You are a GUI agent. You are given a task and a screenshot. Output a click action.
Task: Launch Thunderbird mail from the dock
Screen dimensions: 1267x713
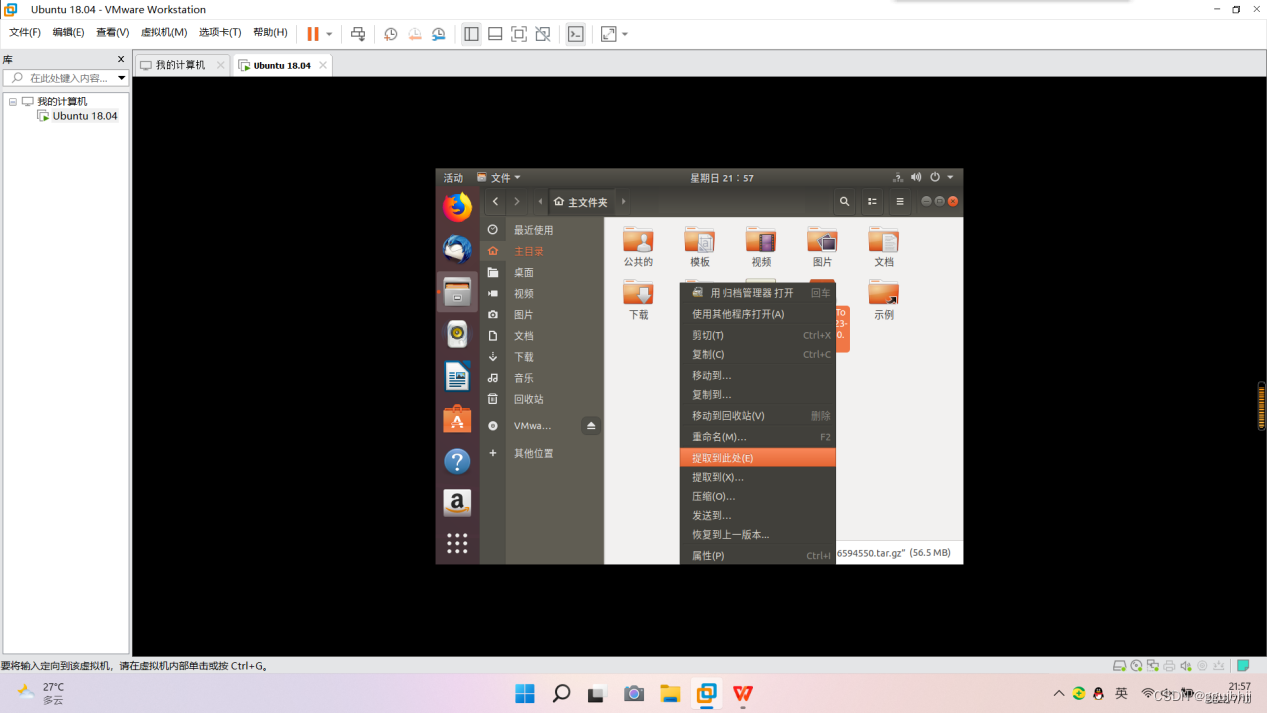coord(457,249)
